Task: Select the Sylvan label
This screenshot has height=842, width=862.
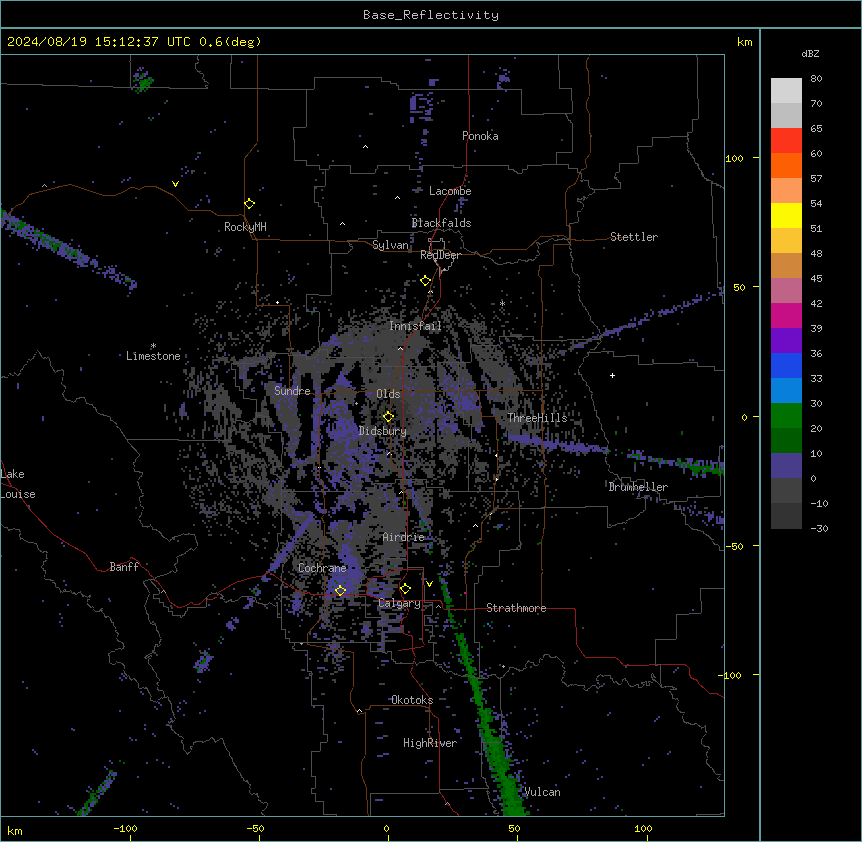Action: tap(390, 245)
